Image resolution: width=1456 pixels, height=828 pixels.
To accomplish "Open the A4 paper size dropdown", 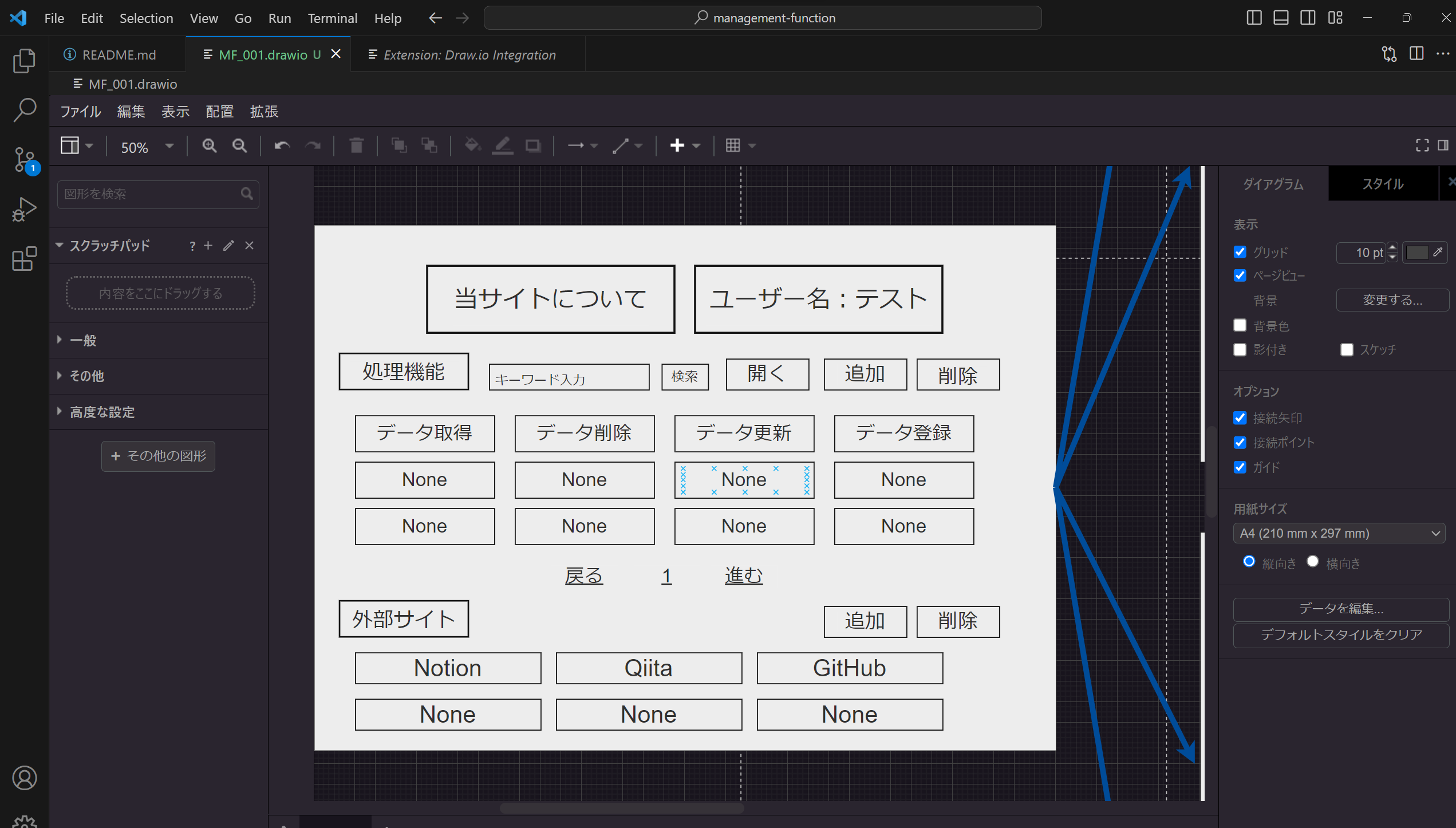I will click(1339, 534).
